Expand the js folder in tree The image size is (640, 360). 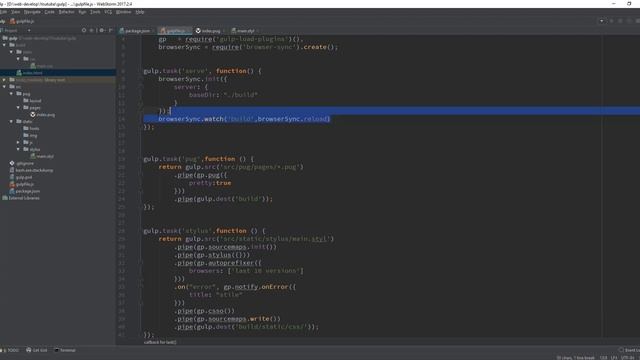coord(18,142)
